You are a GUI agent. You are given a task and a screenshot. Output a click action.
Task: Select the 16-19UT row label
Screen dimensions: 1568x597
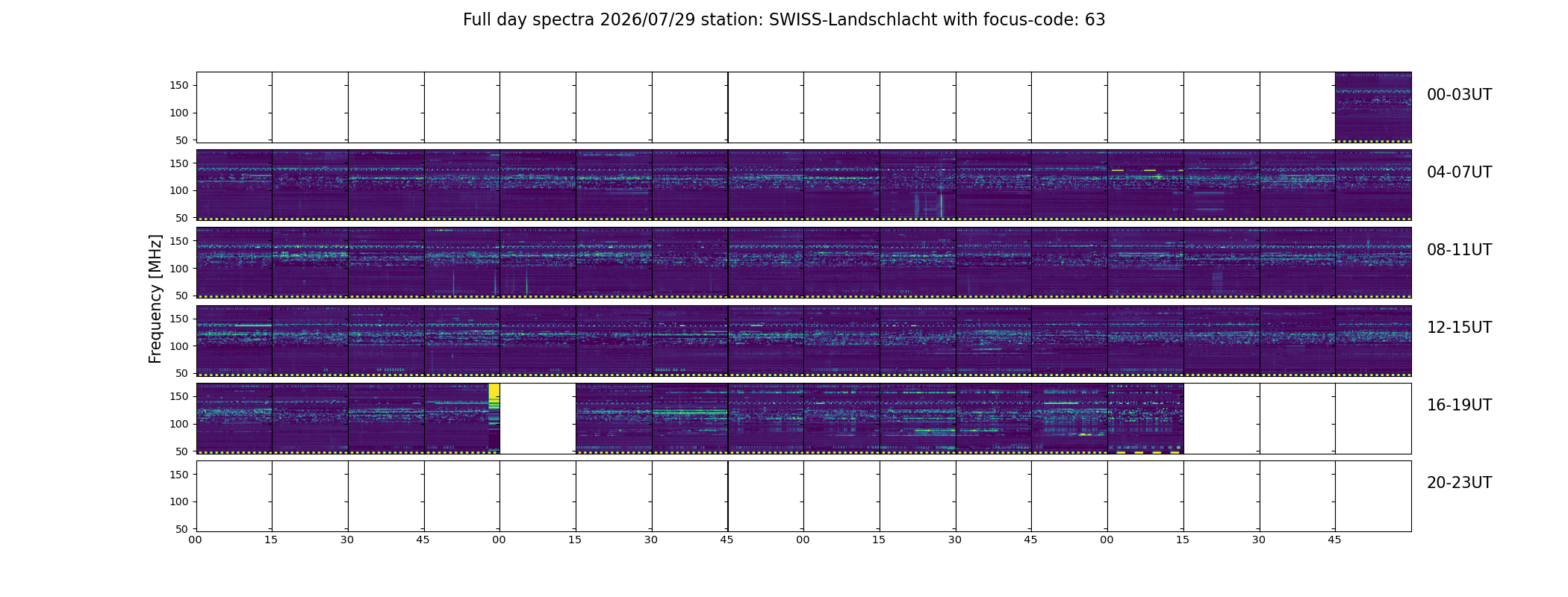pyautogui.click(x=1459, y=405)
